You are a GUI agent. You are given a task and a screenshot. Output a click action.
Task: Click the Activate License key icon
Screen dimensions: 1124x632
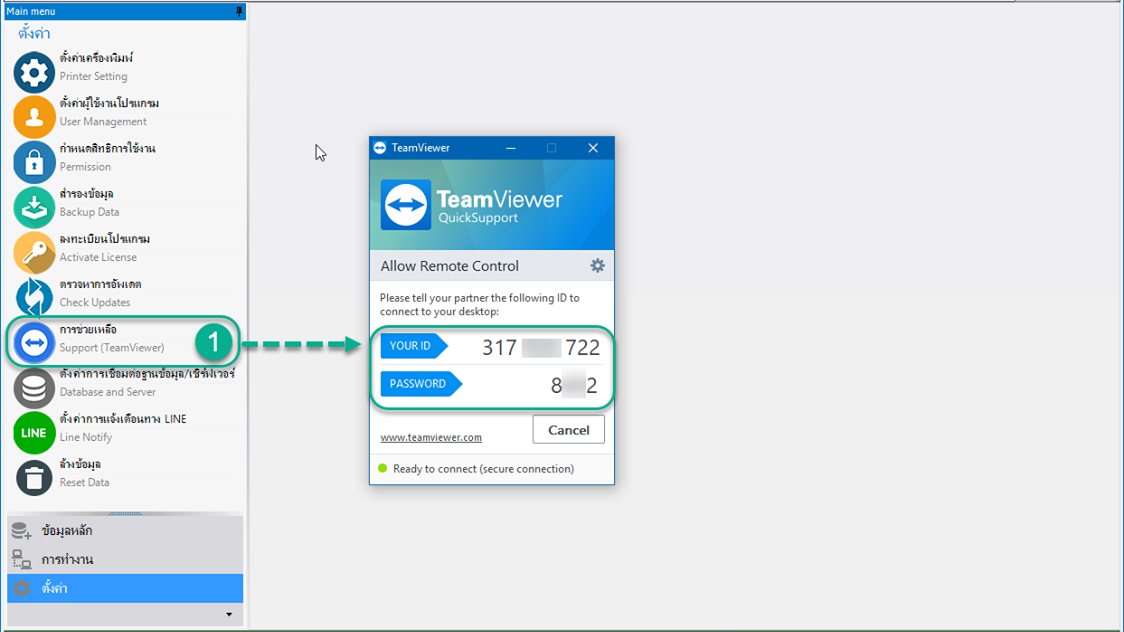click(34, 253)
